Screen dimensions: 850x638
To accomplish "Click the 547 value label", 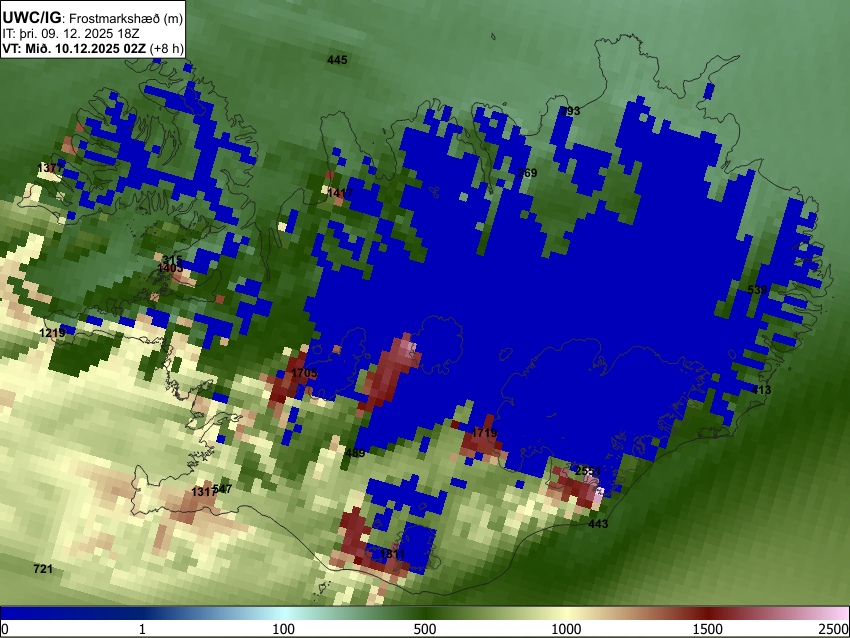I will 223,489.
